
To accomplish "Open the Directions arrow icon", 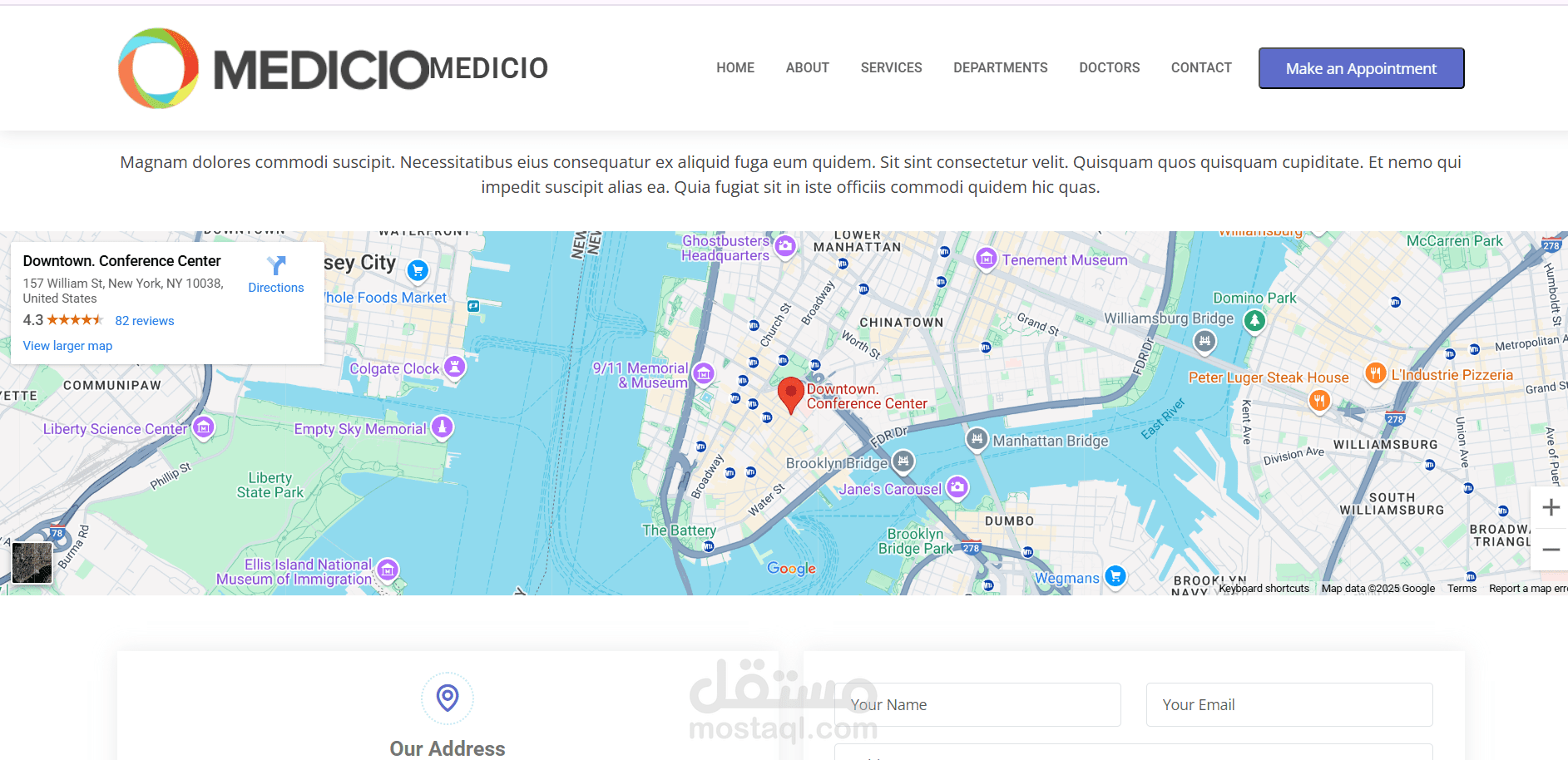I will 276,265.
